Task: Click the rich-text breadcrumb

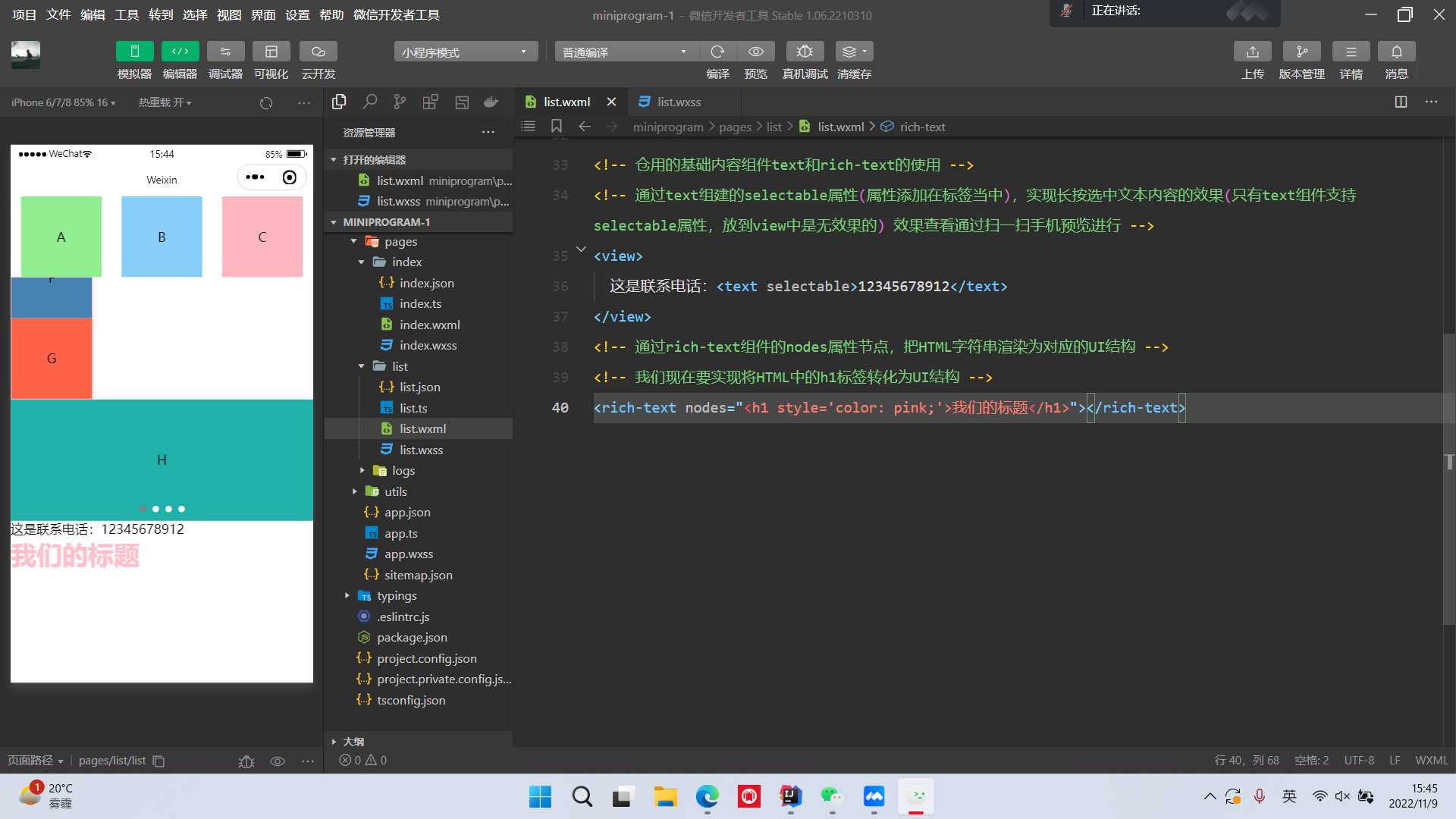Action: pyautogui.click(x=921, y=127)
